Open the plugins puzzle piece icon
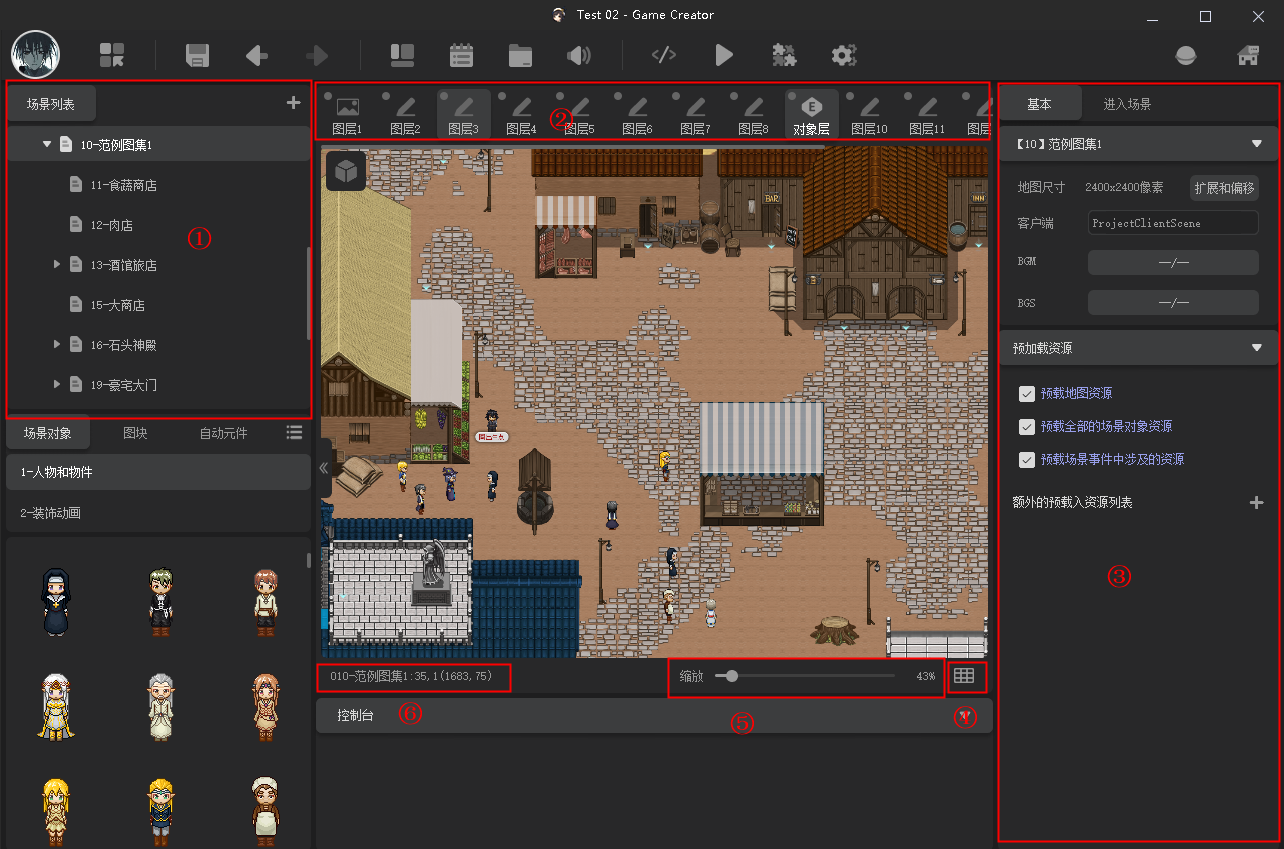 tap(784, 55)
